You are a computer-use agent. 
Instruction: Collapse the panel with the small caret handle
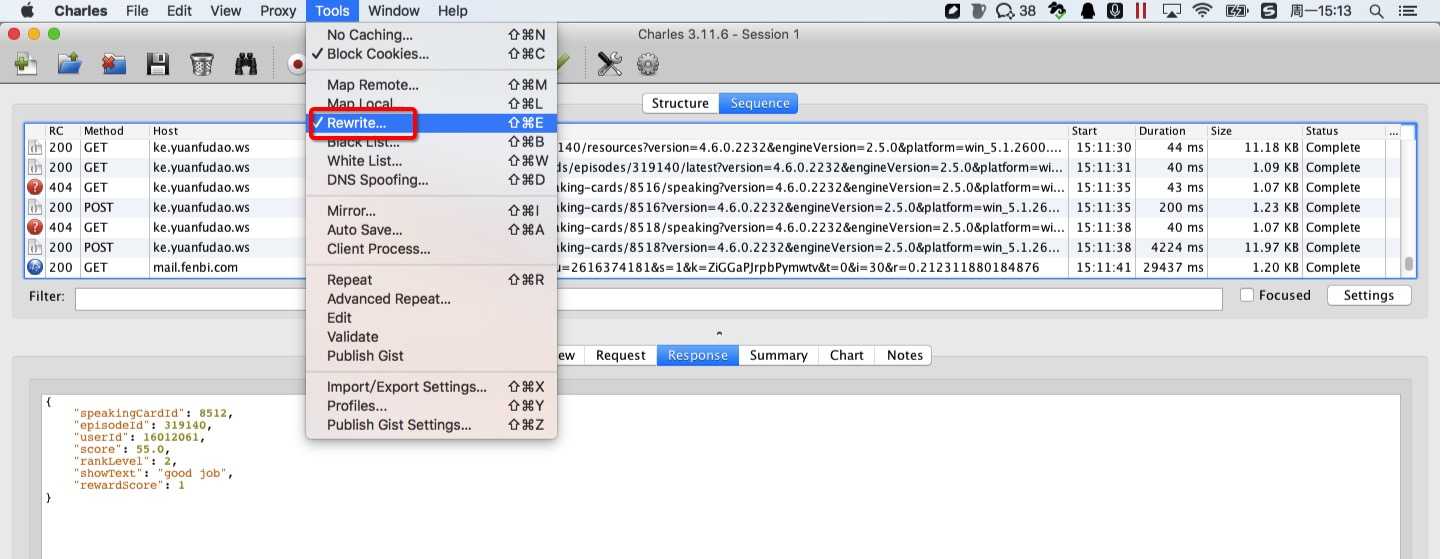coord(719,333)
